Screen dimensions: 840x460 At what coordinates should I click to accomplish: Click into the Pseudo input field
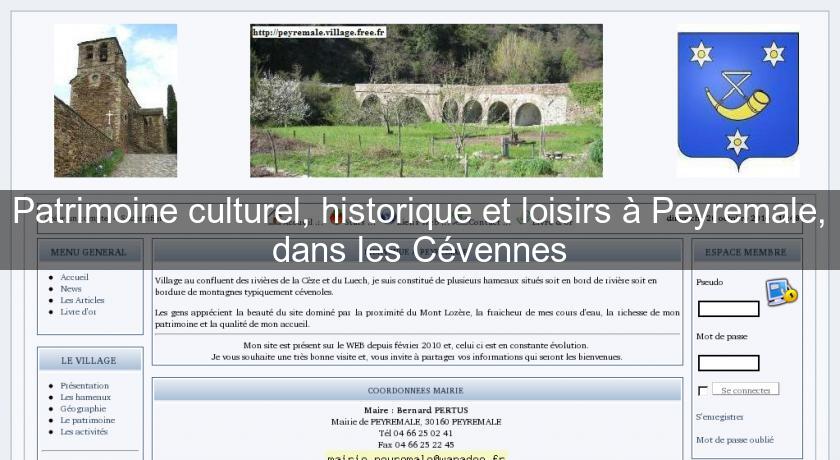tap(729, 309)
